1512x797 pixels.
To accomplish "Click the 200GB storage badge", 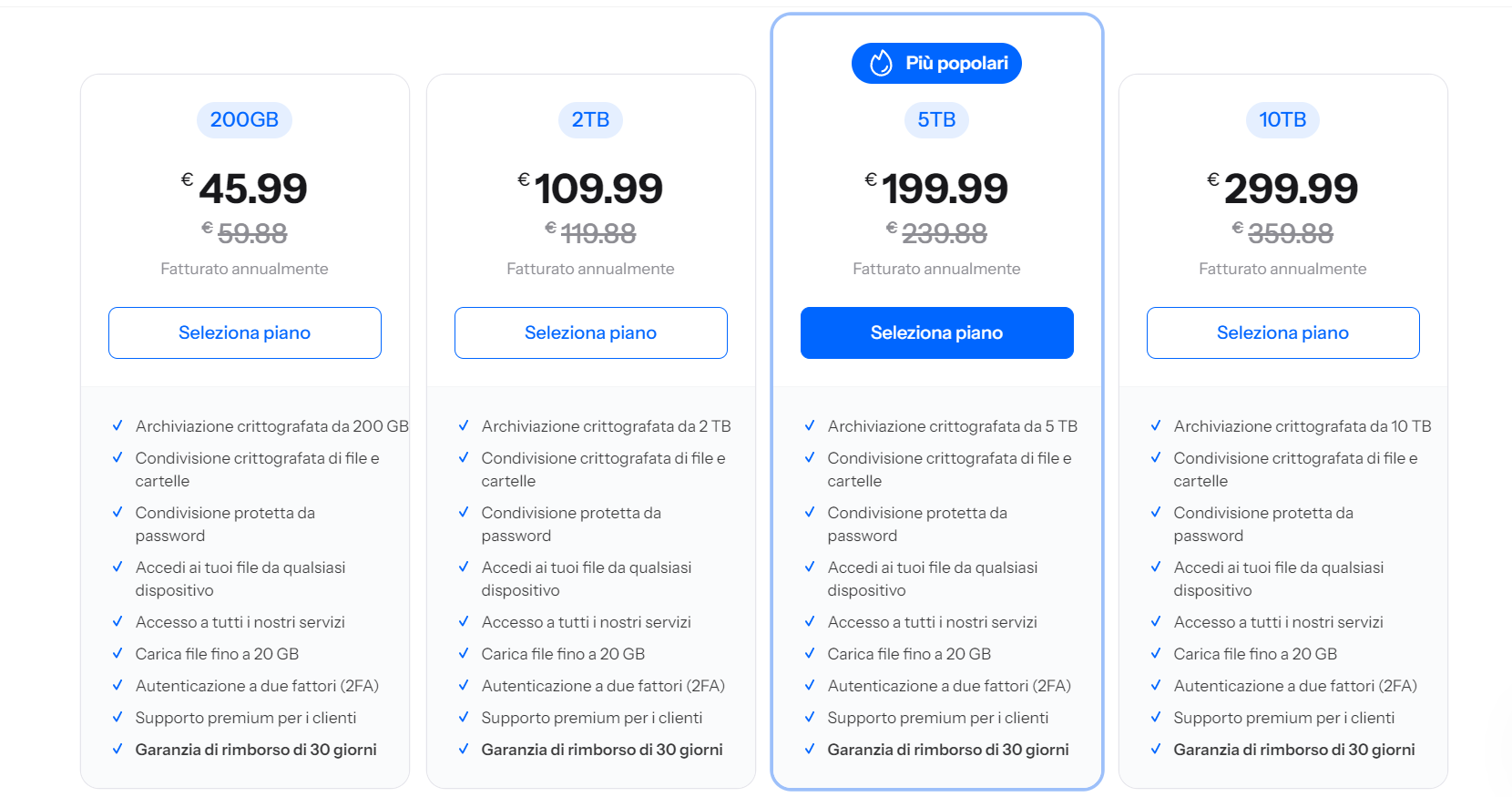I will tap(244, 119).
